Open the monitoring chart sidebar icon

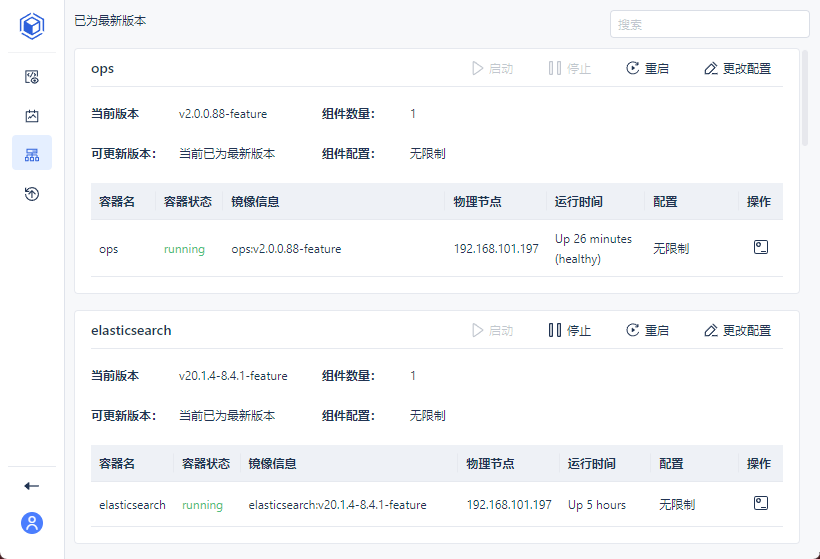32,116
